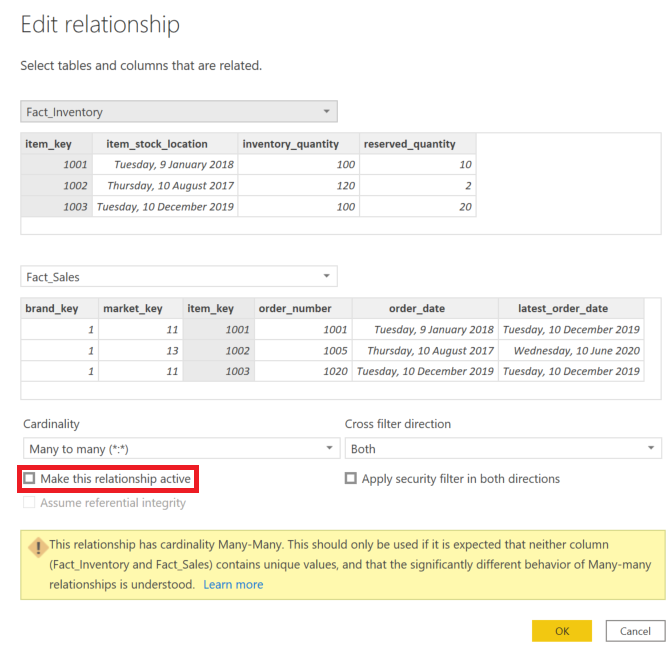This screenshot has width=669, height=653.
Task: Select the latest_order_date column header
Action: click(571, 308)
